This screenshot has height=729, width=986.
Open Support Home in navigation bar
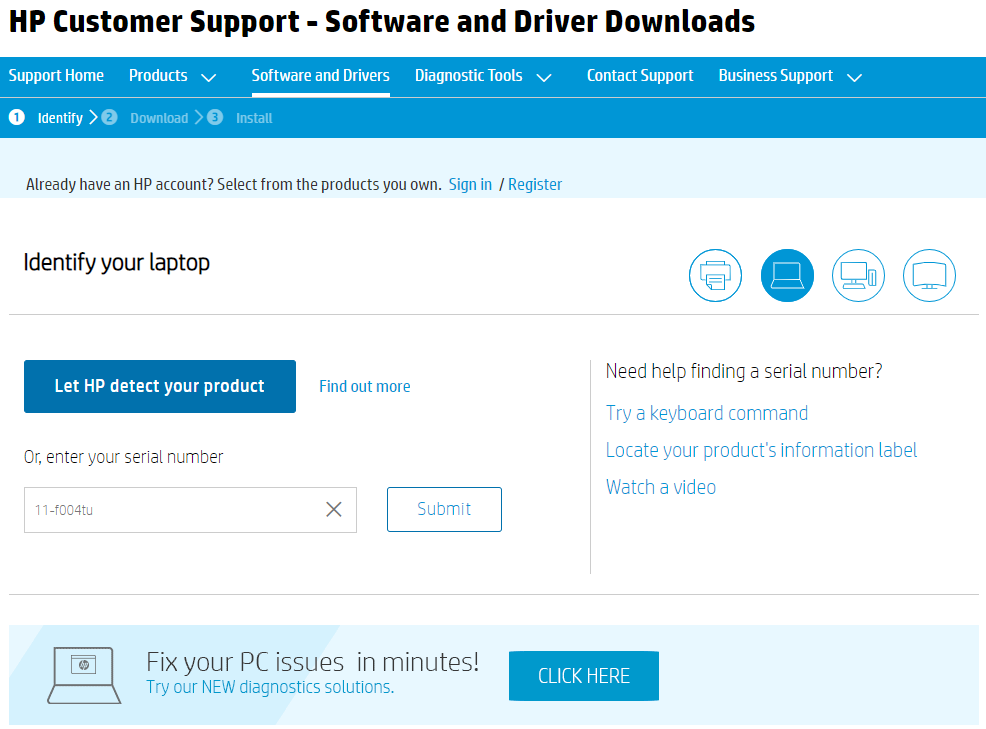(56, 75)
